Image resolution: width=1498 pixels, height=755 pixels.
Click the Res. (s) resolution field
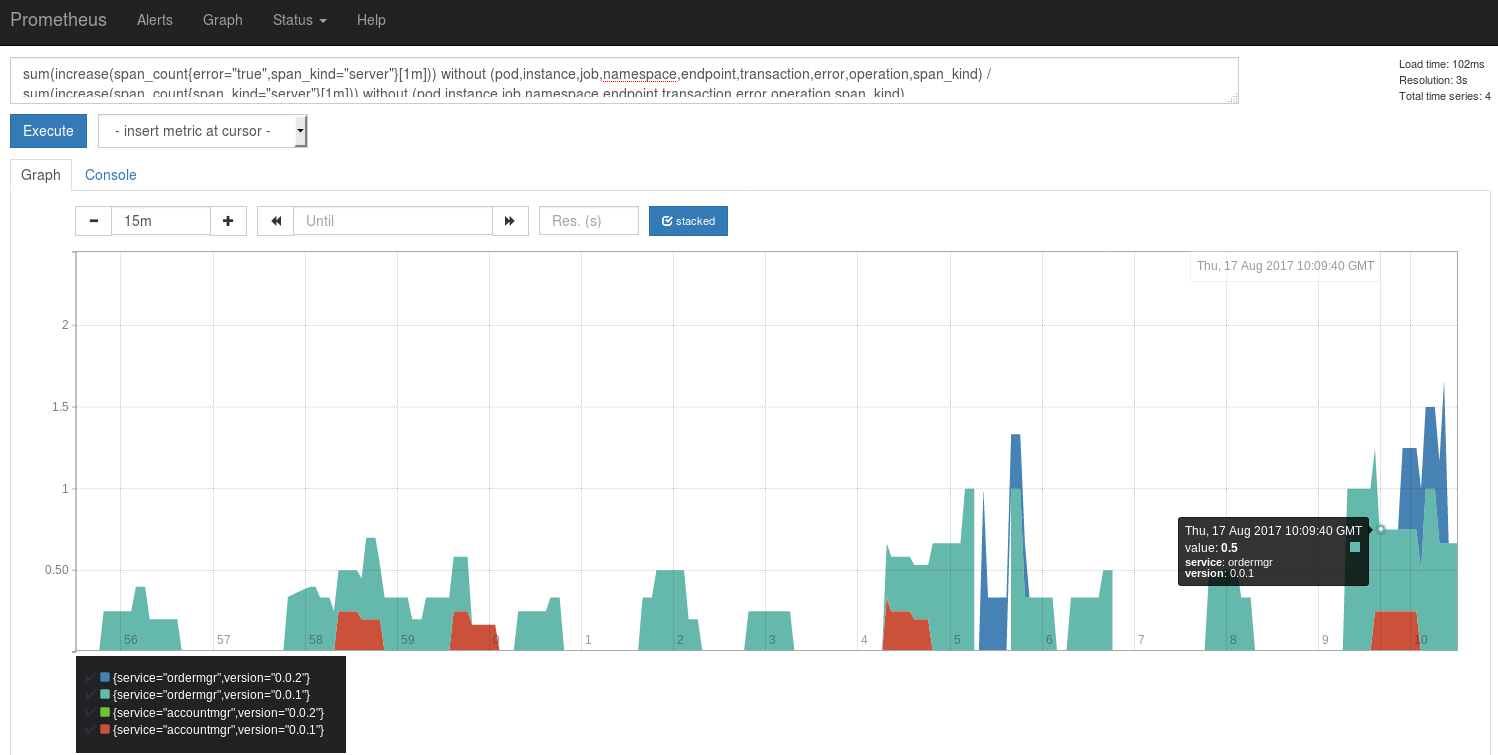pyautogui.click(x=589, y=221)
